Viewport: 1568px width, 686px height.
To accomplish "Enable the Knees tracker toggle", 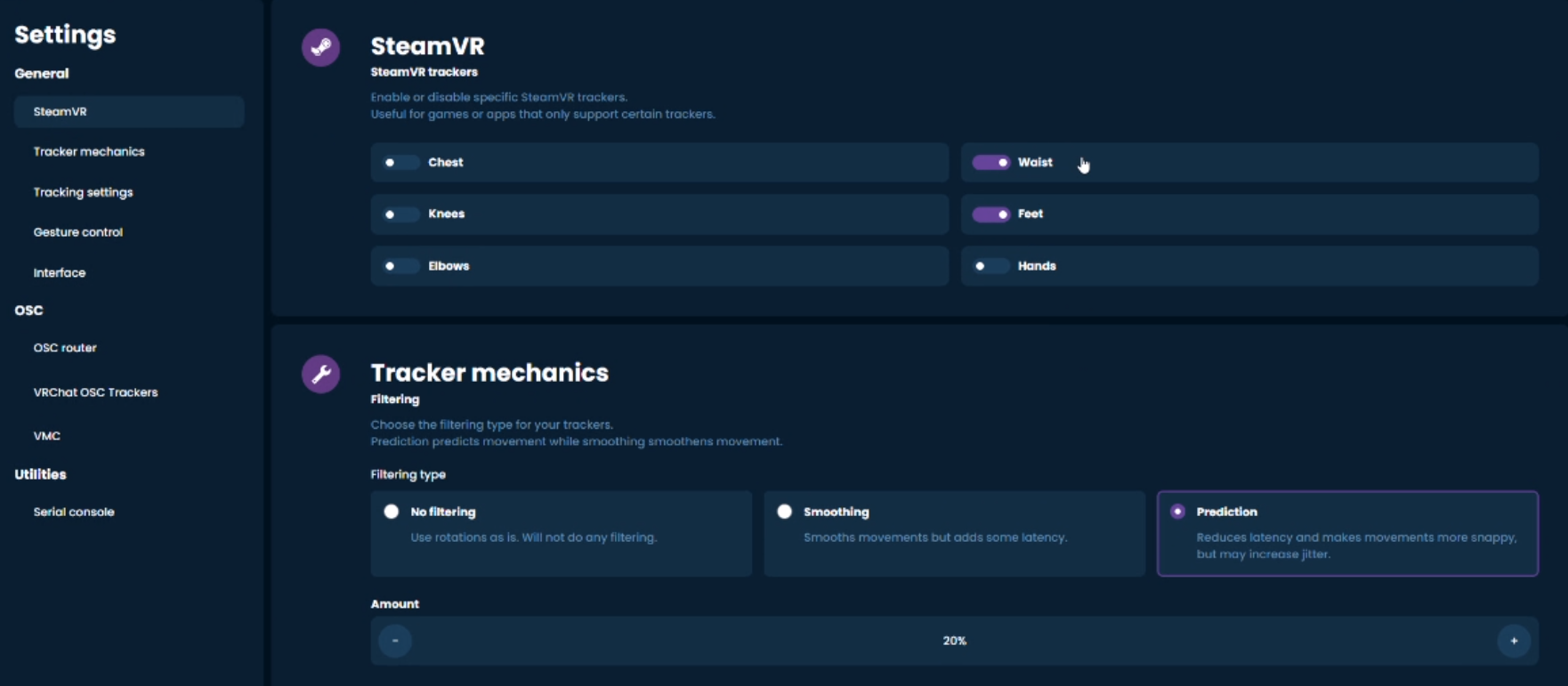I will (400, 214).
